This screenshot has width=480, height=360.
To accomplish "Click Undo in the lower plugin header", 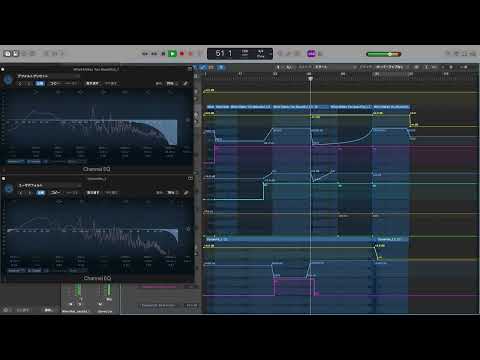I will [93, 193].
